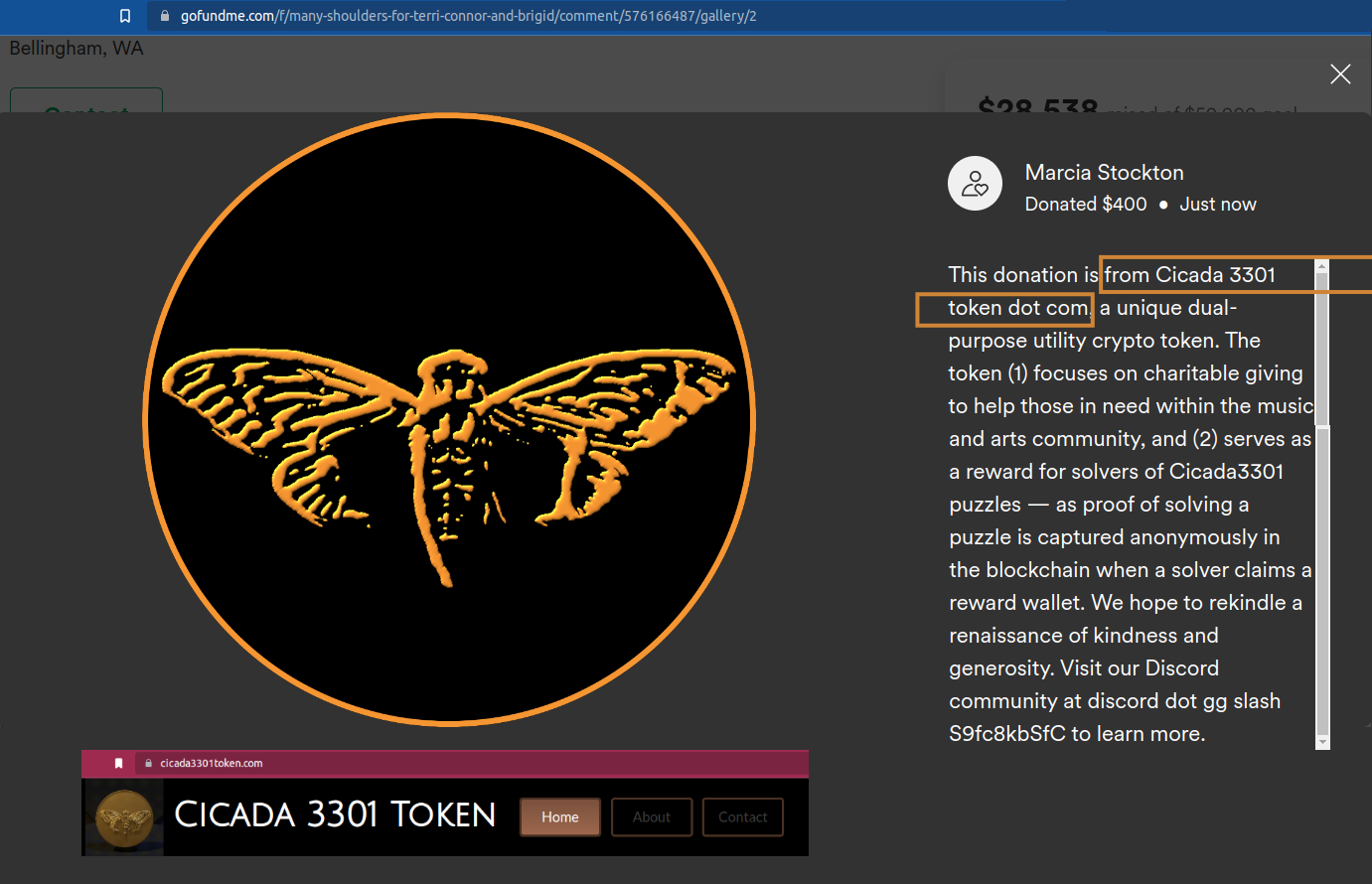
Task: Close the gallery overlay with the X
Action: [x=1340, y=74]
